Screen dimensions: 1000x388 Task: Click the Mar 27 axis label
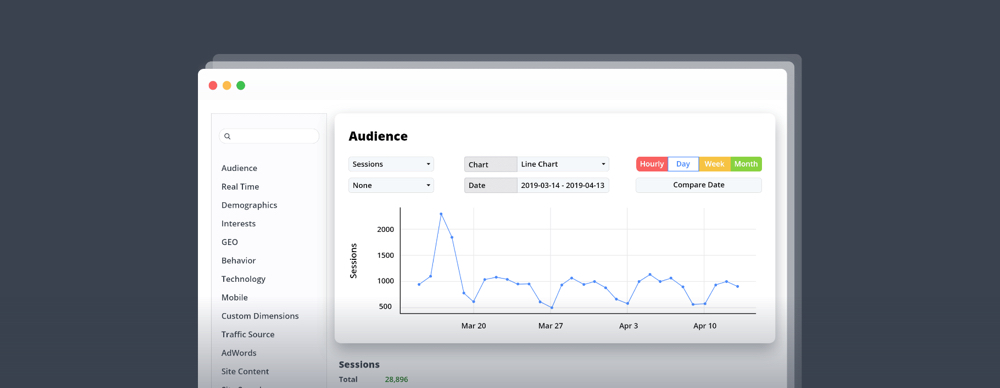click(x=551, y=326)
